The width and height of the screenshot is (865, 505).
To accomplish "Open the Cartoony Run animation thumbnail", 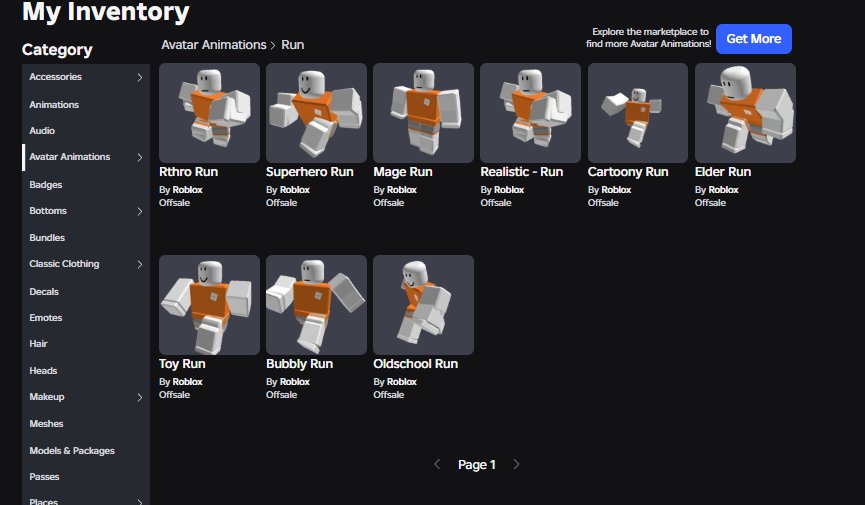I will pos(638,113).
